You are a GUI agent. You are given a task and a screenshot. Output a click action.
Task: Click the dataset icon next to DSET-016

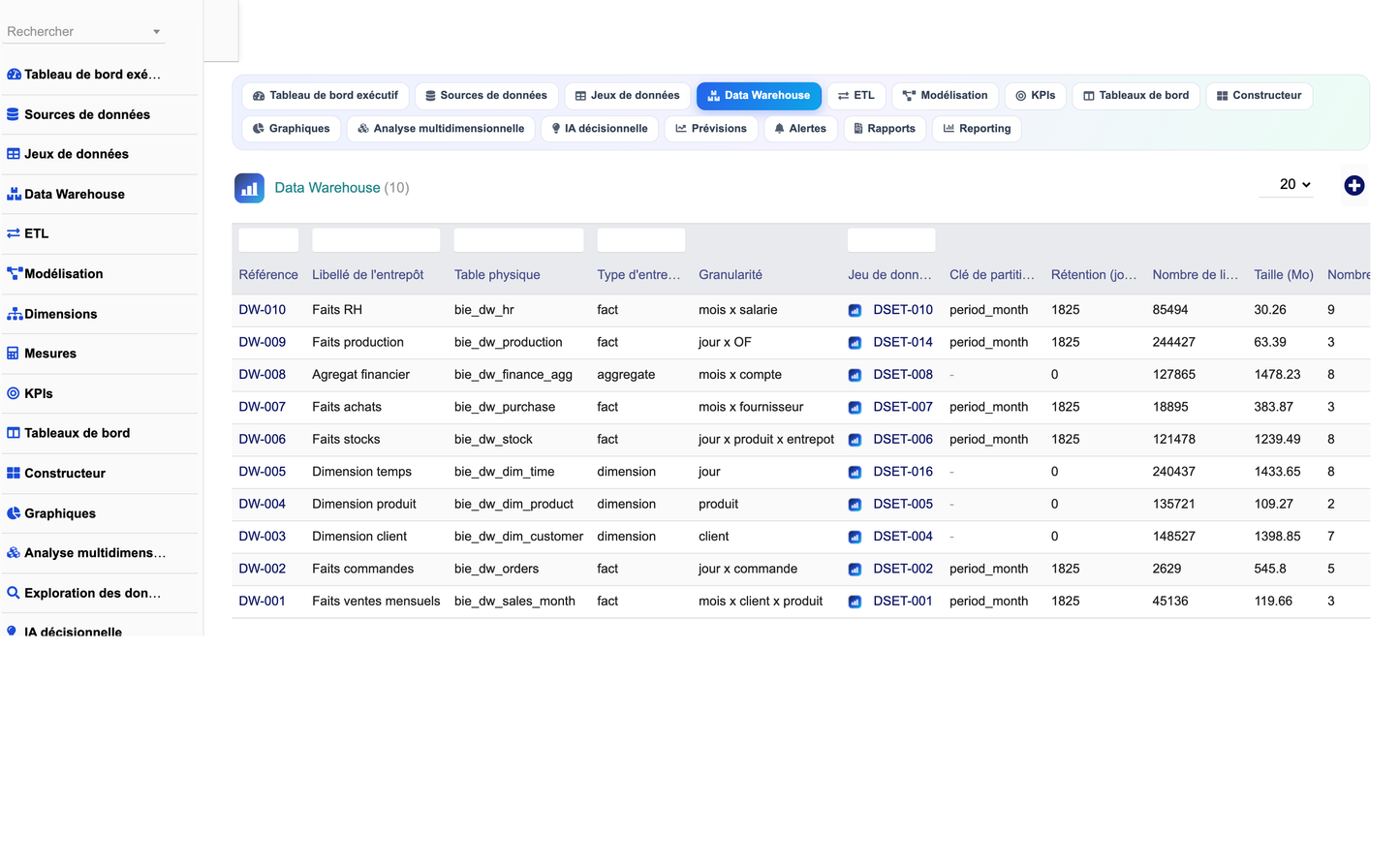coord(855,473)
